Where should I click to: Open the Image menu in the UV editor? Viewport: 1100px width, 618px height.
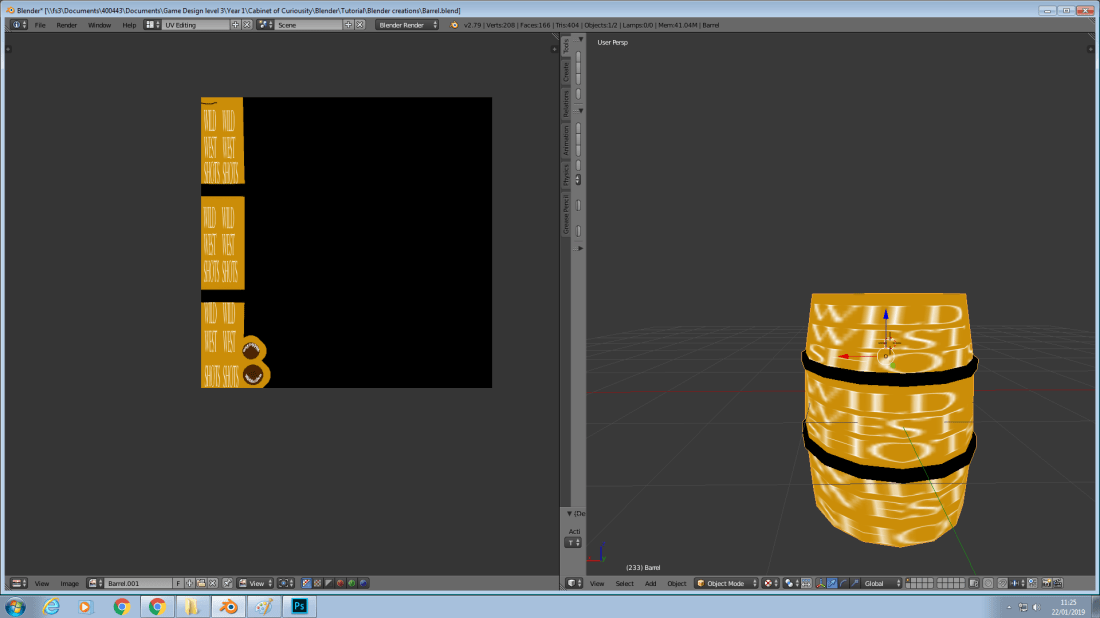70,583
